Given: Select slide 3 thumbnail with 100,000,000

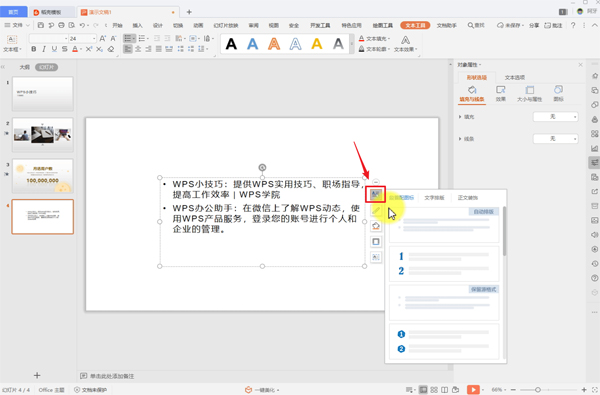Looking at the screenshot, I should coord(42,176).
